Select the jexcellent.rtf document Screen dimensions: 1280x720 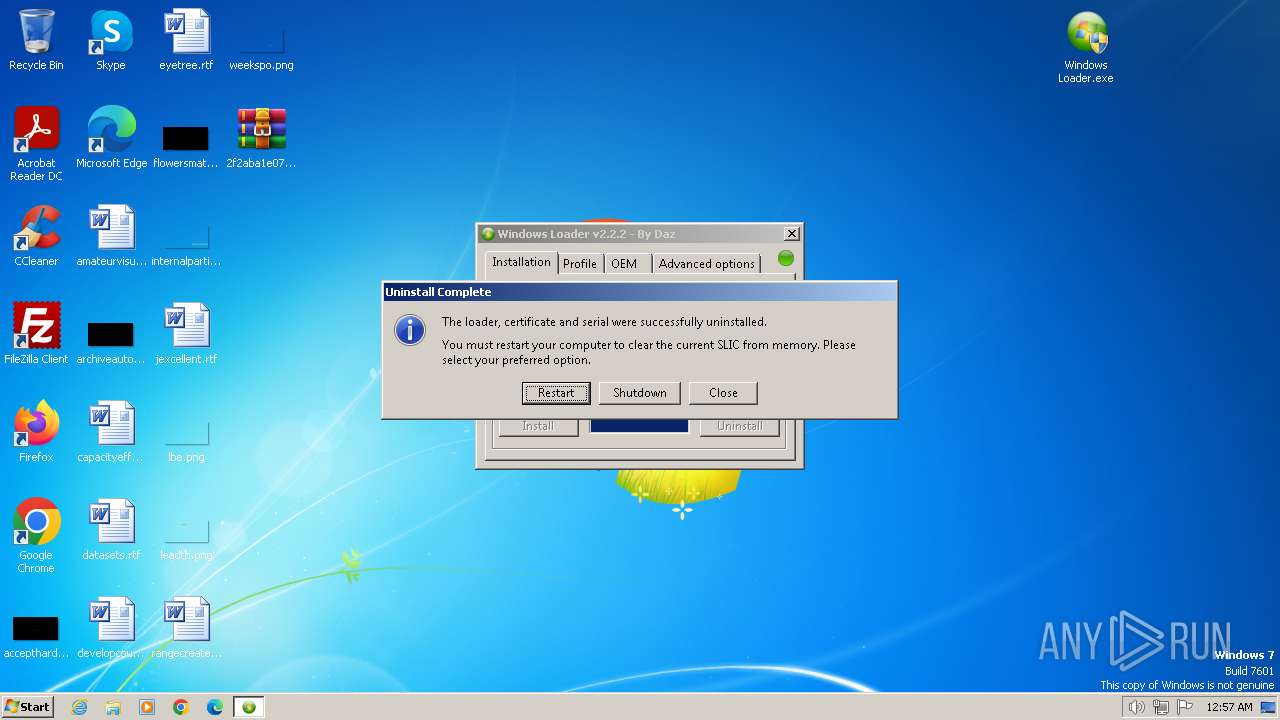(x=186, y=334)
